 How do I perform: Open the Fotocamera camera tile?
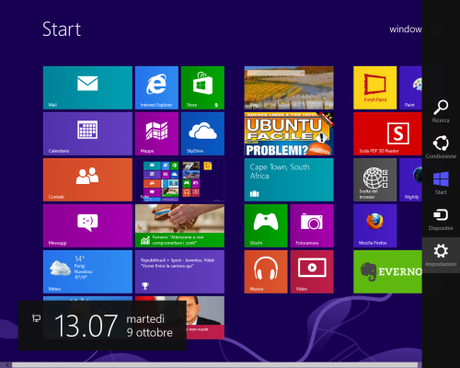click(x=312, y=226)
